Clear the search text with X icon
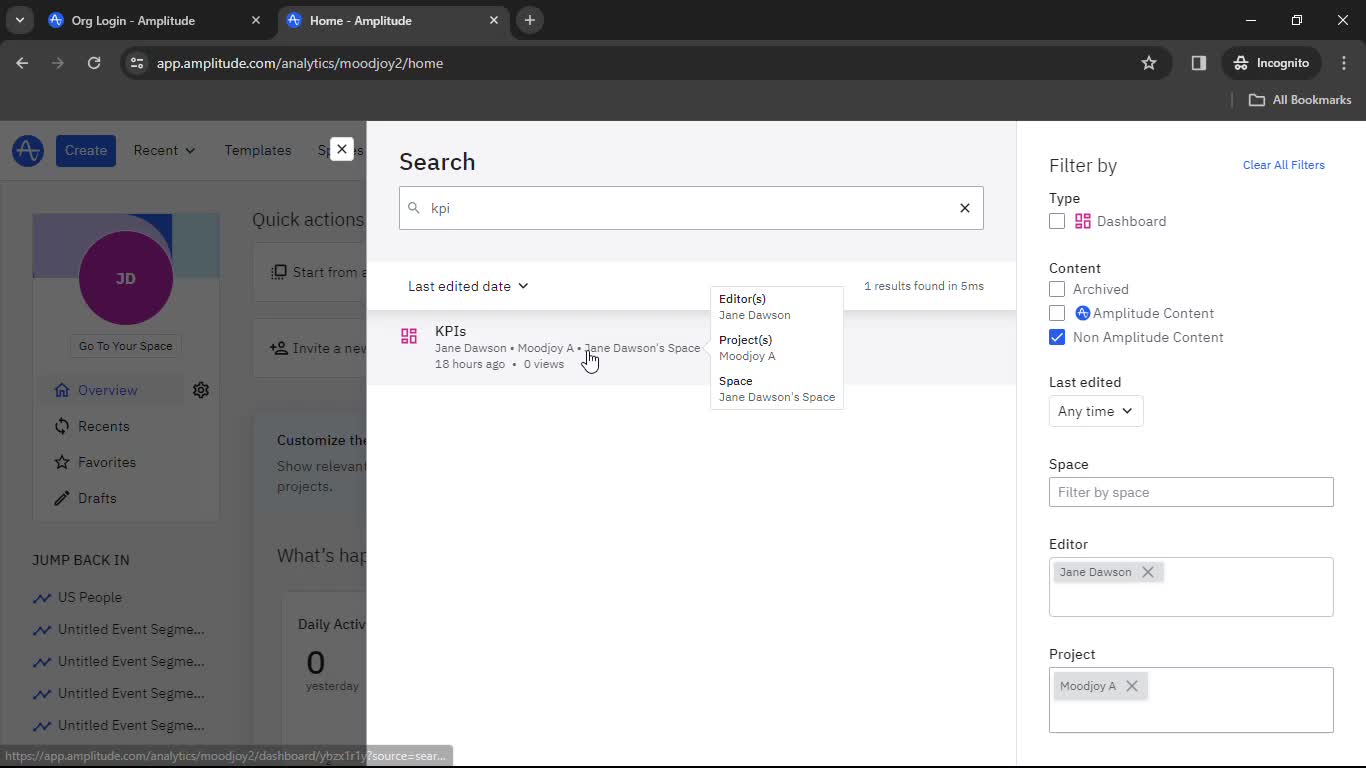 [x=965, y=208]
